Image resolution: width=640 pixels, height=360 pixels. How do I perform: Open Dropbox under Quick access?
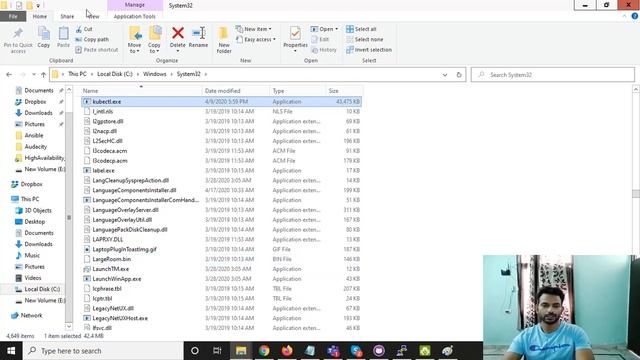coord(35,102)
